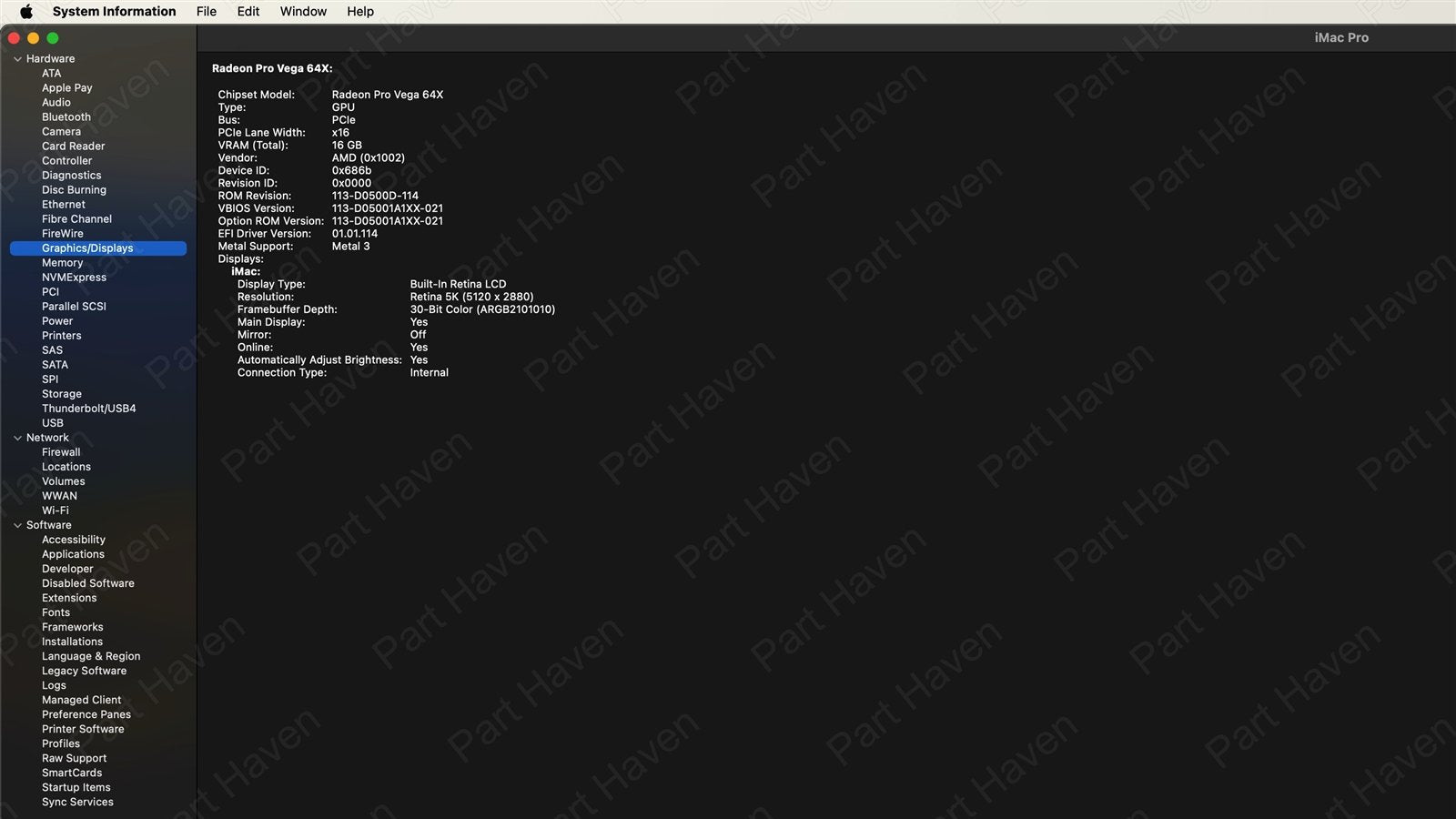Viewport: 1456px width, 819px height.
Task: Open the Edit menu
Action: click(248, 12)
